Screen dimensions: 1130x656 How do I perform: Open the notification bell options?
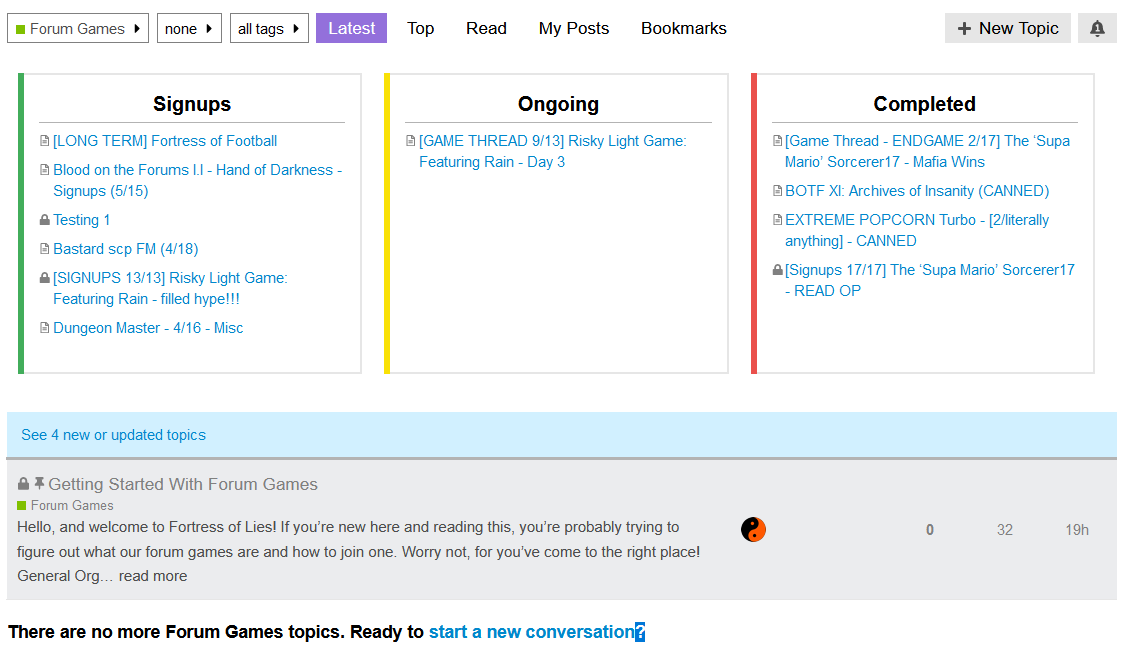click(x=1097, y=28)
